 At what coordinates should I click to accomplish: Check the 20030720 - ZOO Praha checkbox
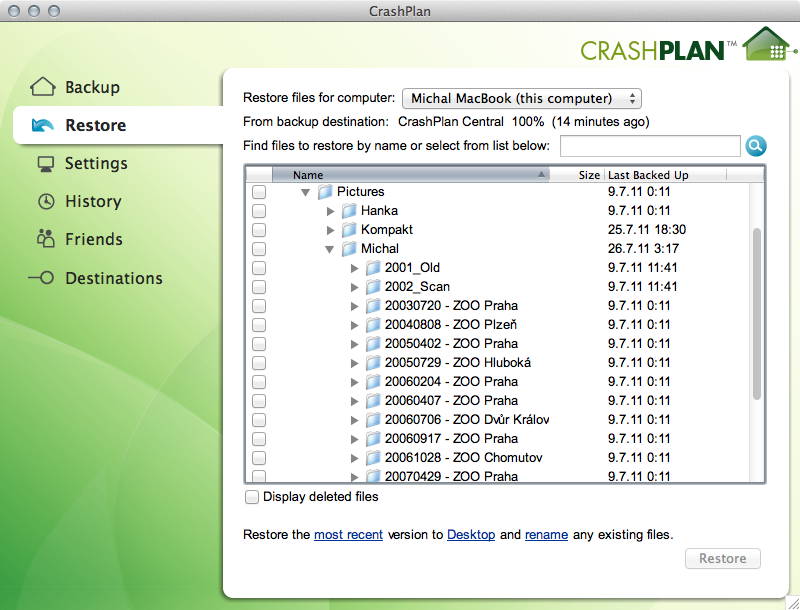[259, 306]
